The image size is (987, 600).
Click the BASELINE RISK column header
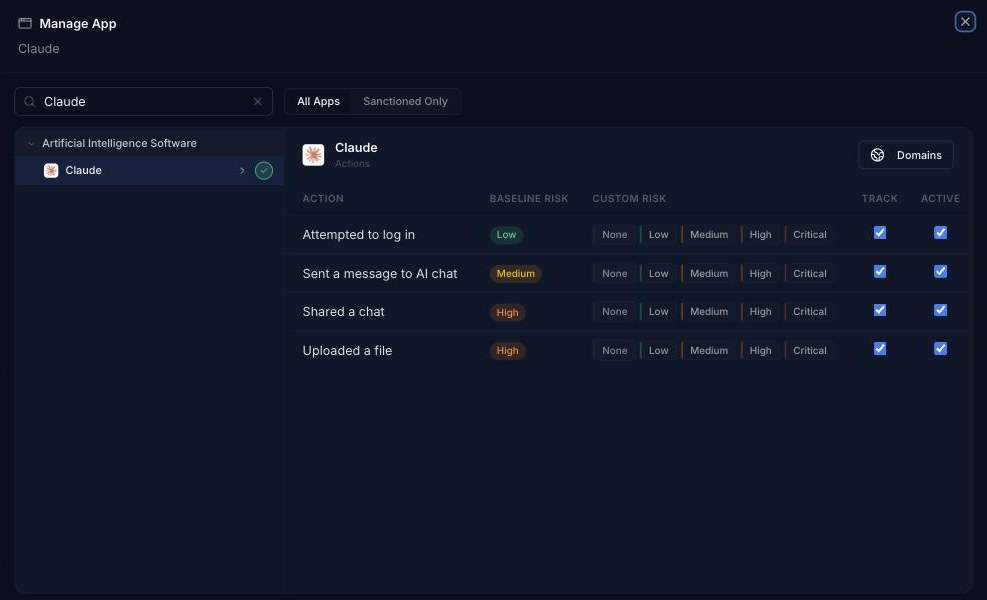pos(529,198)
